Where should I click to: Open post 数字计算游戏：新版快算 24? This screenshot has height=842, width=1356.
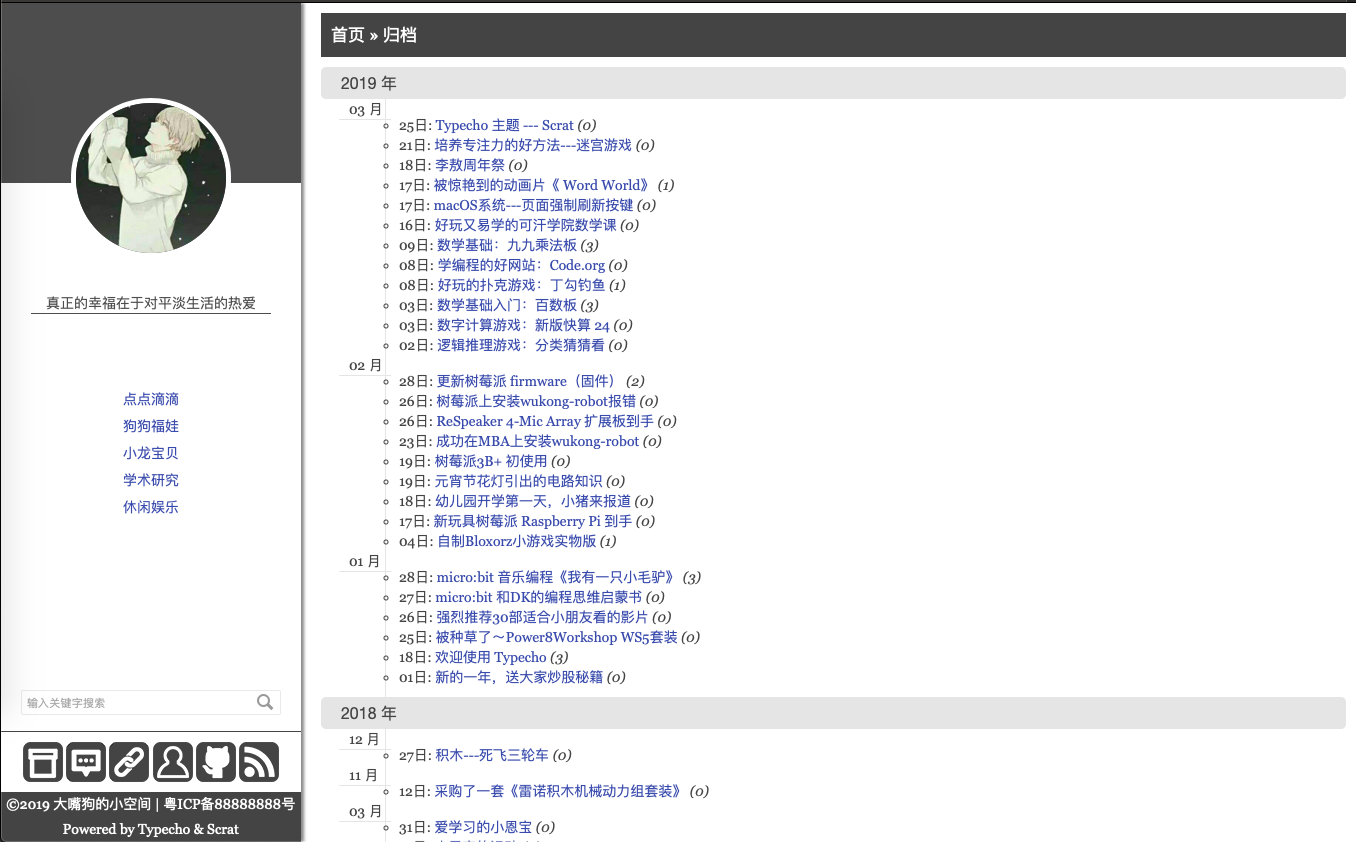coord(523,325)
